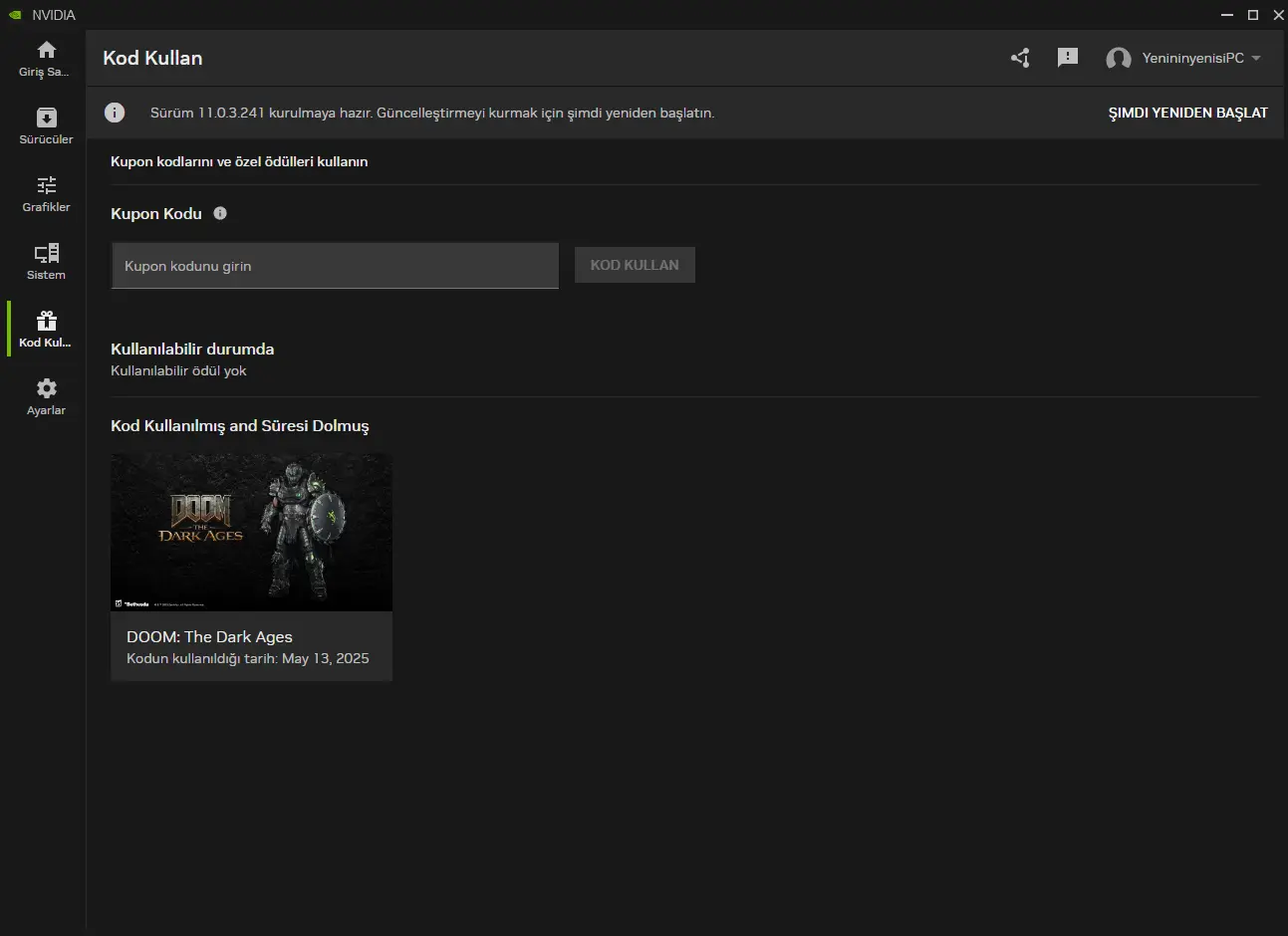Click Kupon kodlarını ve özel ödülleri kullanın text
Screen dimensions: 1288x936
click(239, 161)
